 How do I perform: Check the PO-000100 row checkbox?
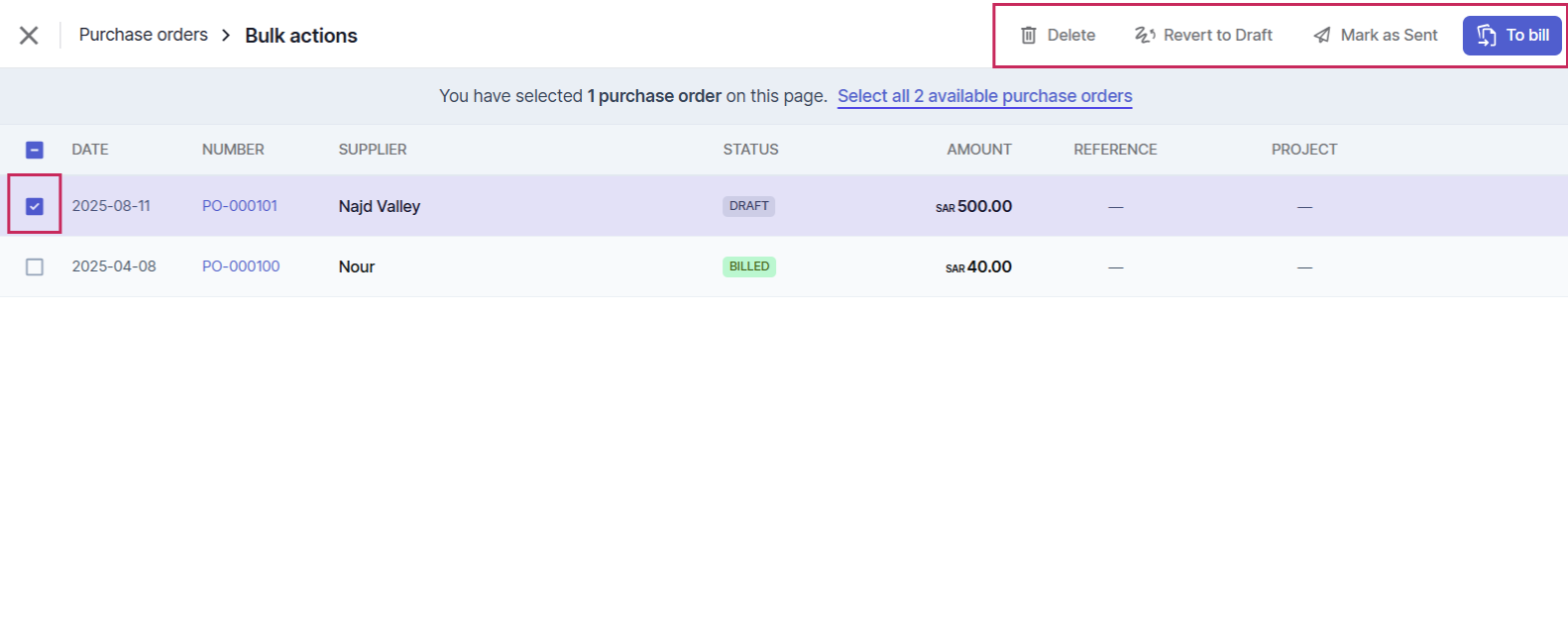(35, 266)
